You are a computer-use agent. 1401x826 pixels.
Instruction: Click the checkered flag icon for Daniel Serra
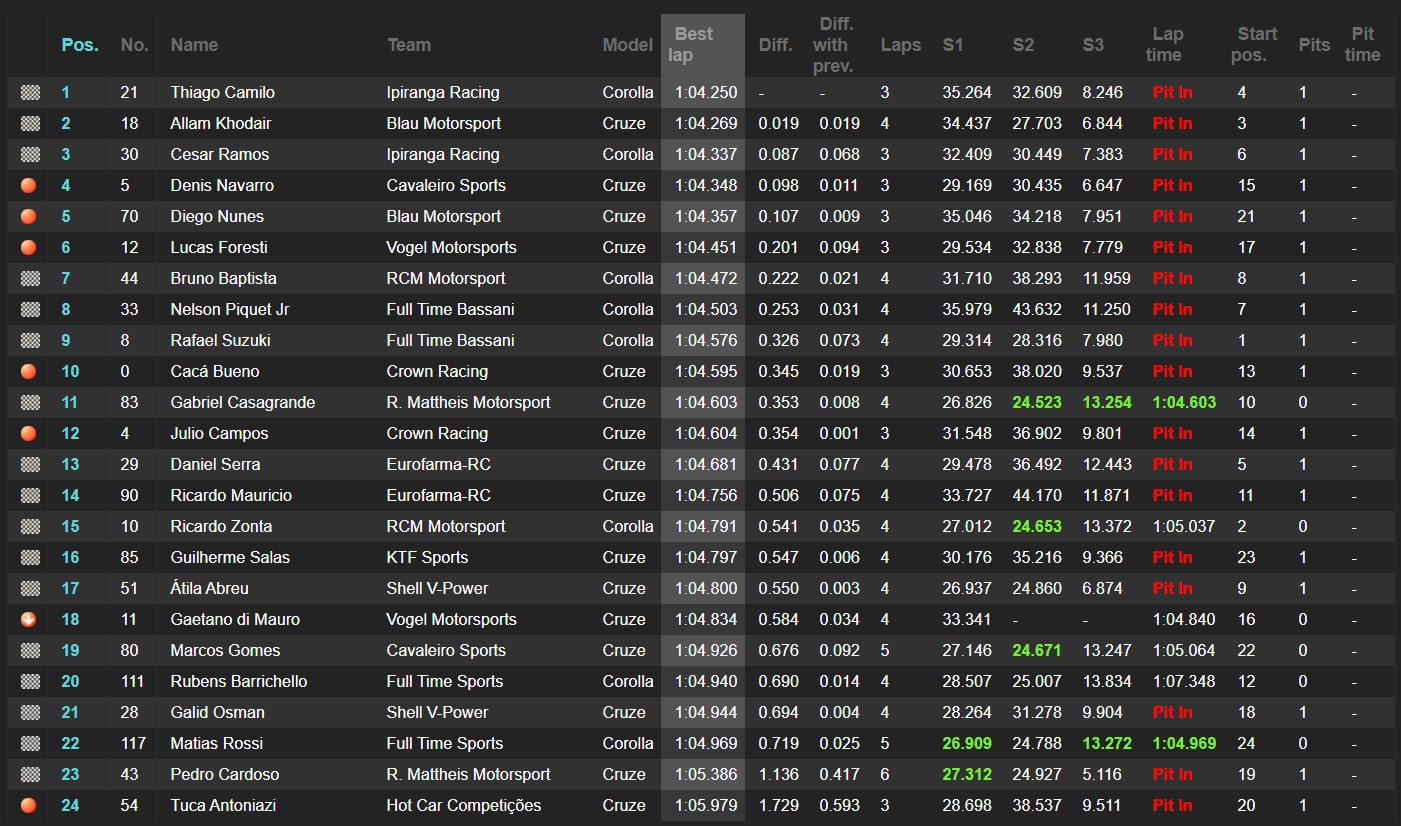[x=30, y=464]
